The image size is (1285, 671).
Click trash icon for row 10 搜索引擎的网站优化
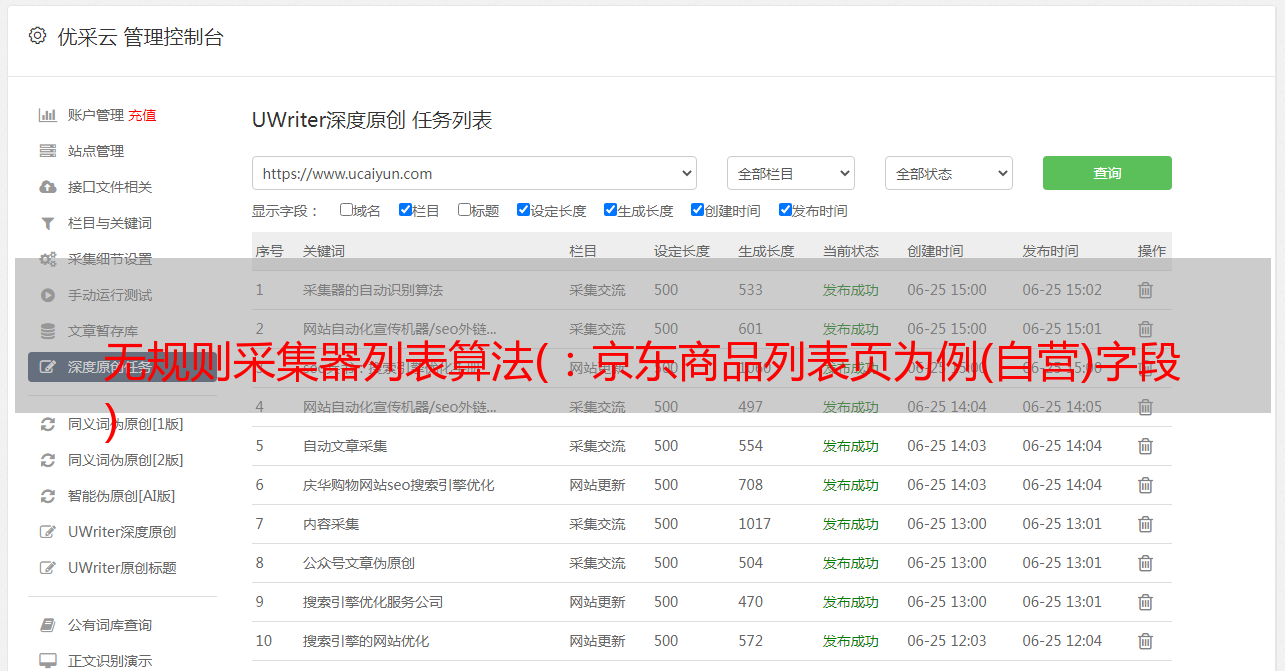tap(1145, 641)
